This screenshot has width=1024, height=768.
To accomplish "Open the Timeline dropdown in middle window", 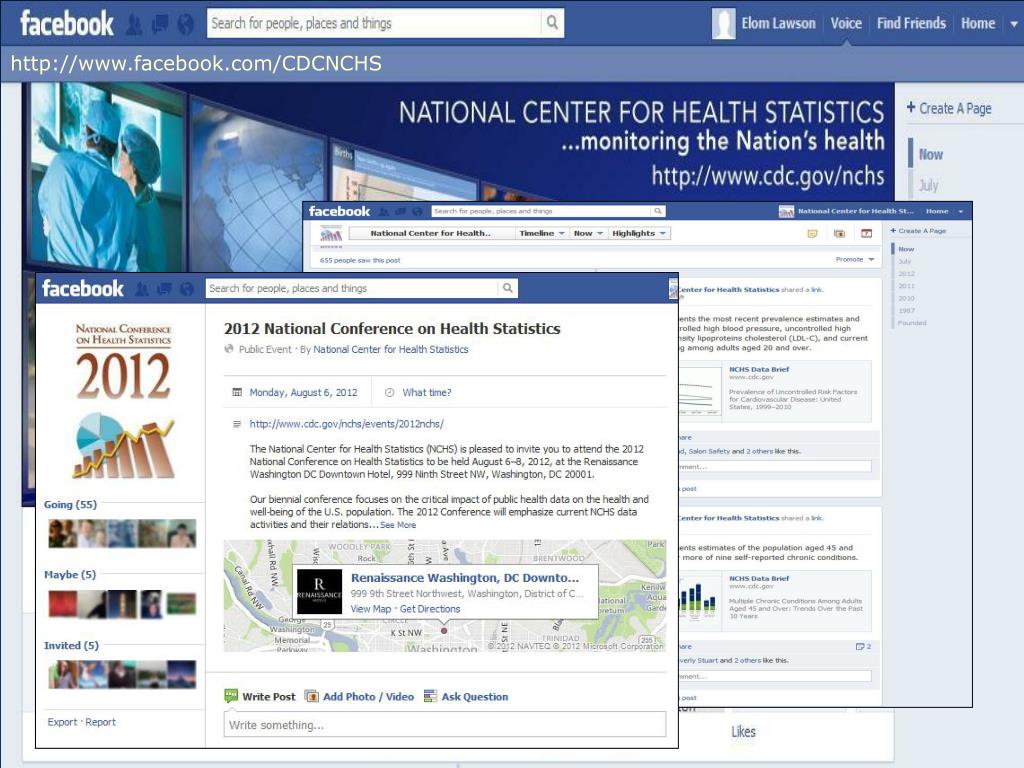I will [x=541, y=233].
